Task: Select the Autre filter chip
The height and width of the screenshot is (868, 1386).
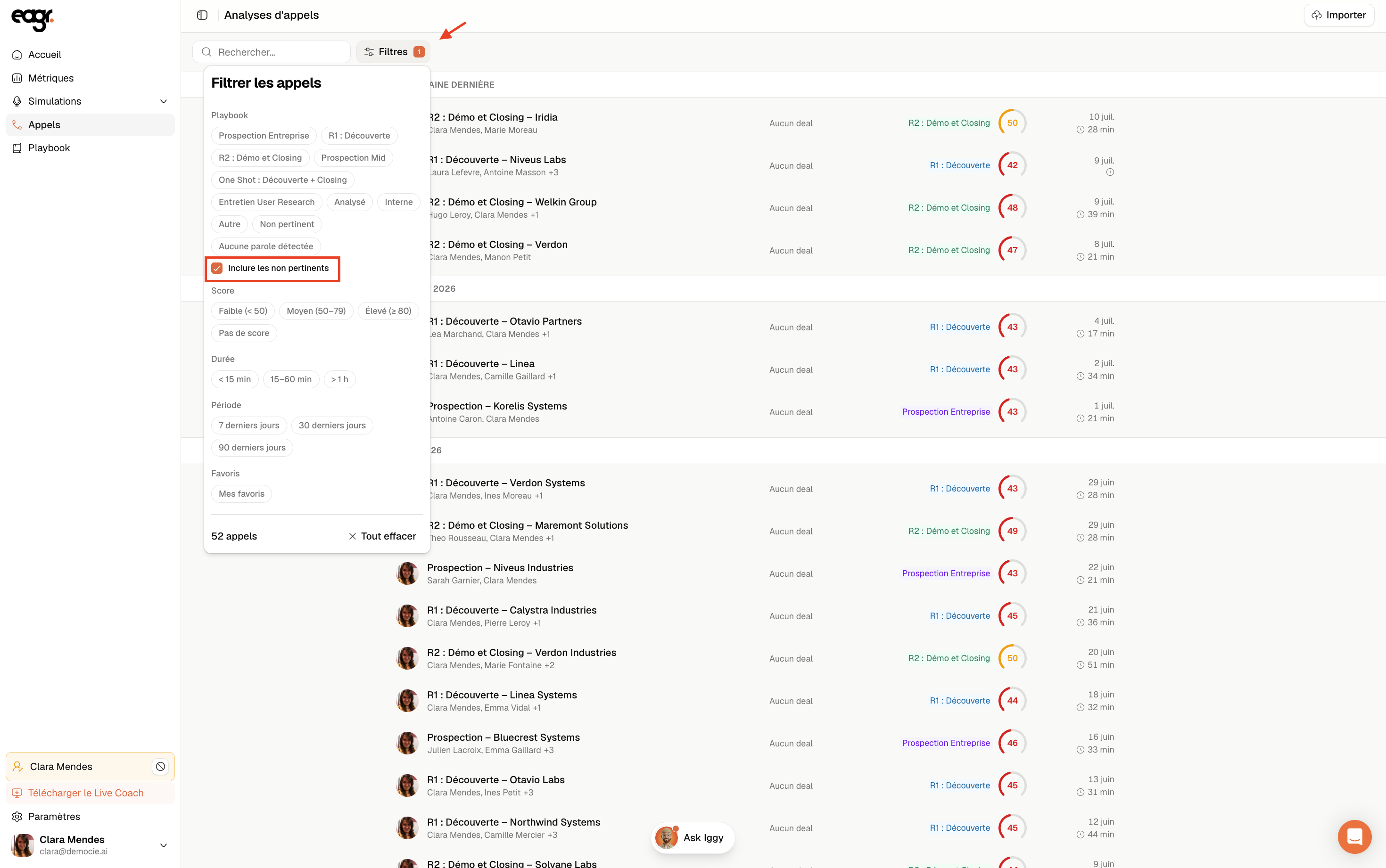Action: pyautogui.click(x=229, y=224)
